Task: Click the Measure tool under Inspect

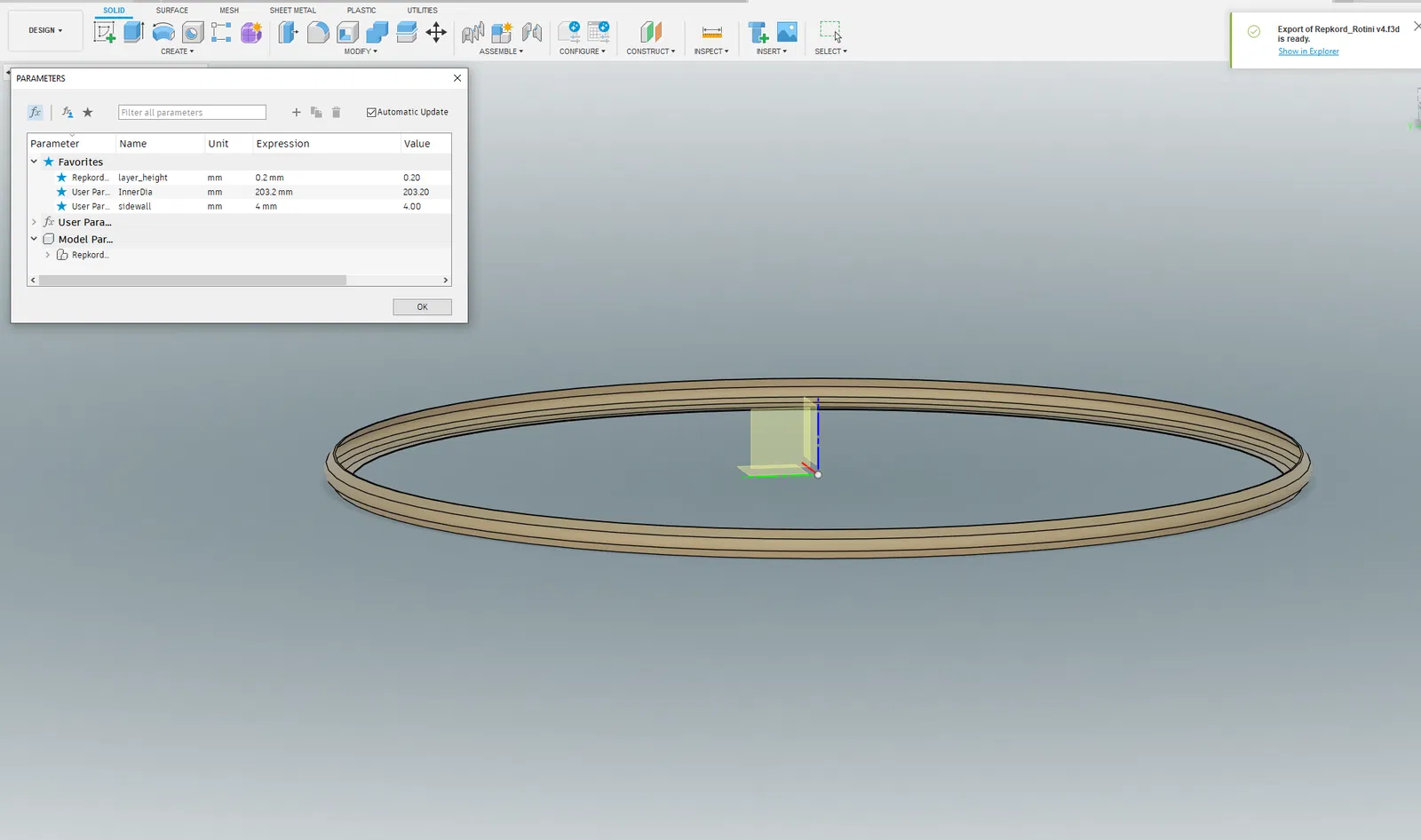Action: coord(711,33)
